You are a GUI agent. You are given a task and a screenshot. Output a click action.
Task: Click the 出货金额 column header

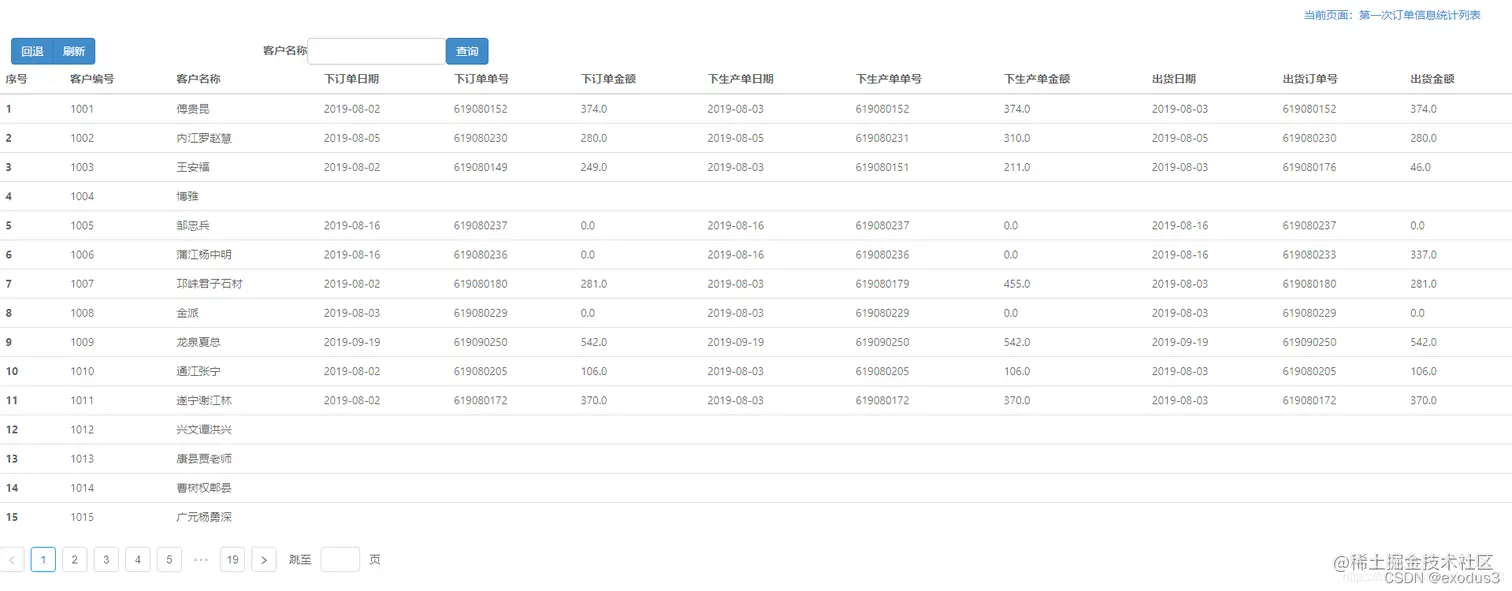pos(1432,79)
